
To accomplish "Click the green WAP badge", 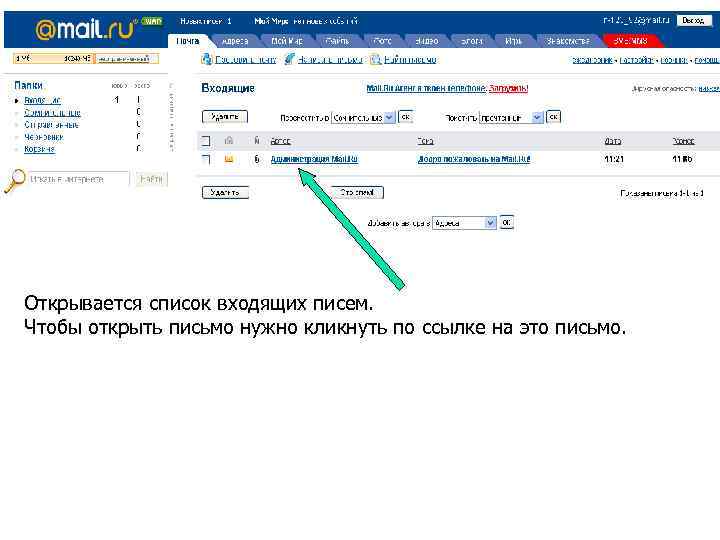I will (x=152, y=21).
